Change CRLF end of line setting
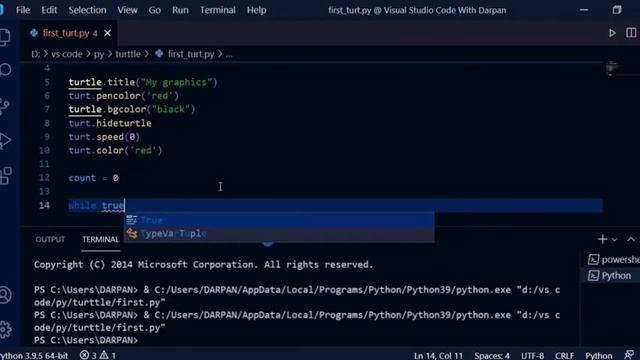 point(564,356)
